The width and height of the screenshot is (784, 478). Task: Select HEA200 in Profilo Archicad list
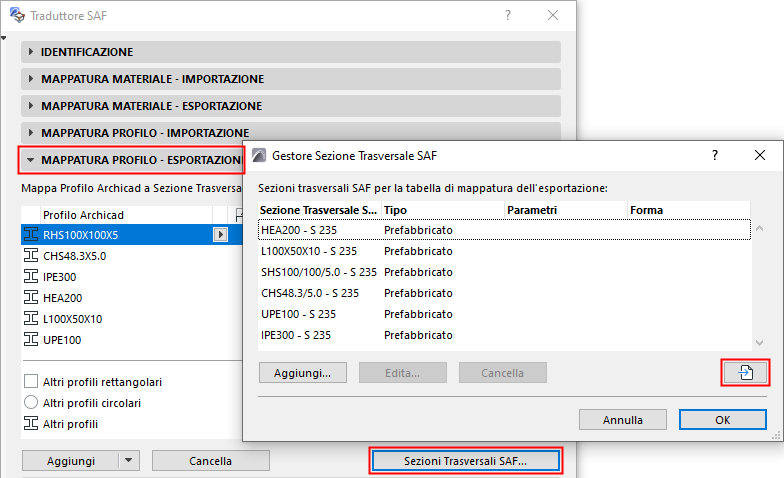tap(62, 298)
